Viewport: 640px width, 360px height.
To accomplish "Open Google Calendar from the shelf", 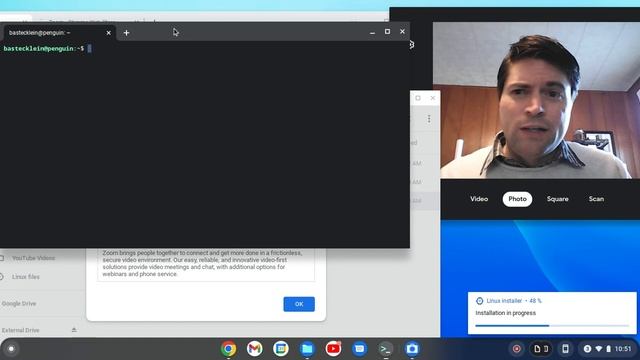I will (281, 349).
